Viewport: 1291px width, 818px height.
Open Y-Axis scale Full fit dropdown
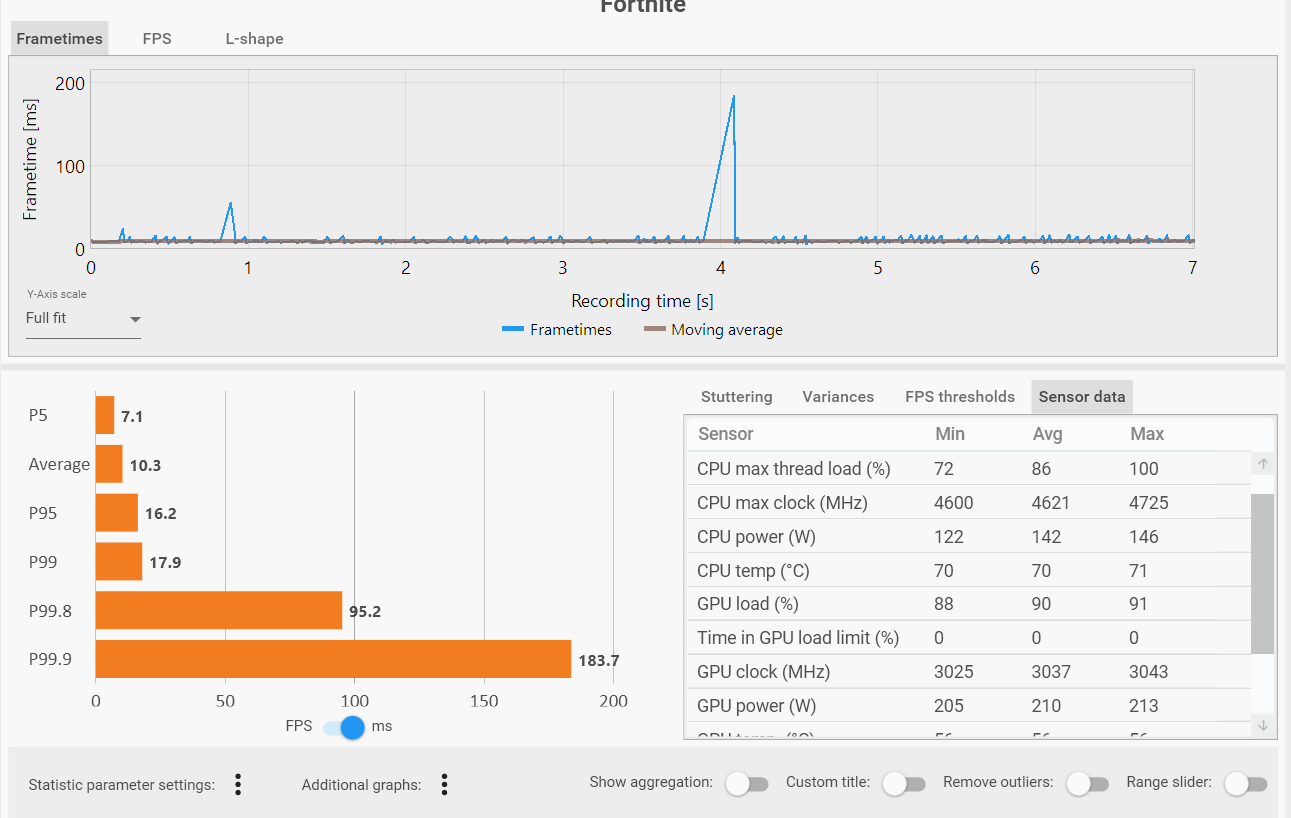(83, 318)
